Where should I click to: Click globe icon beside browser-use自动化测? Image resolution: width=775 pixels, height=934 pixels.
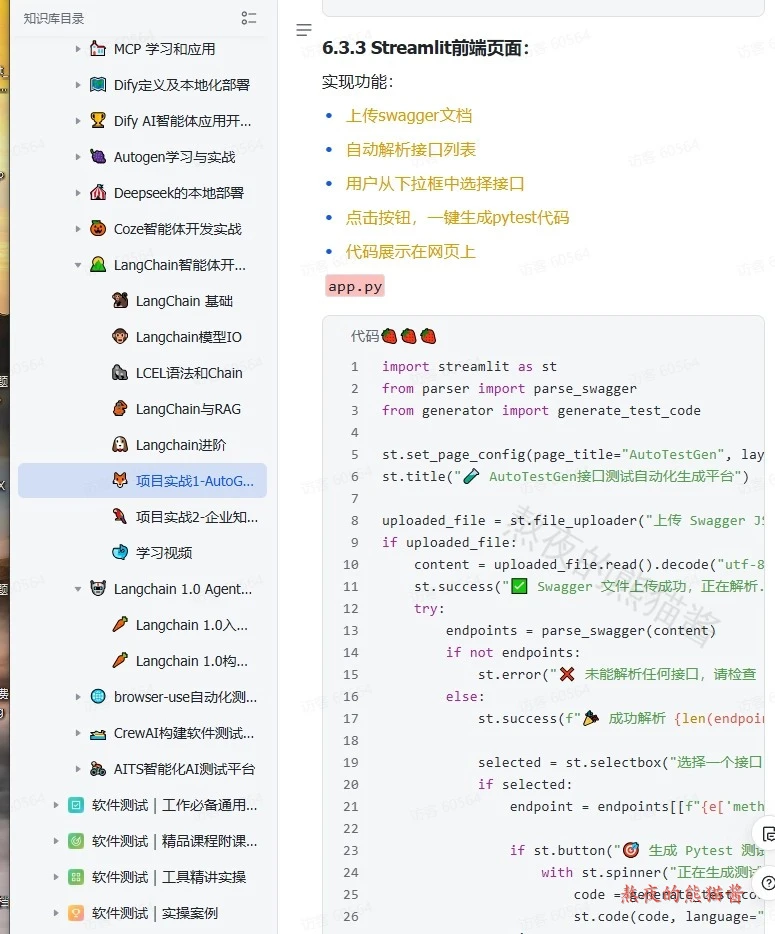[98, 696]
